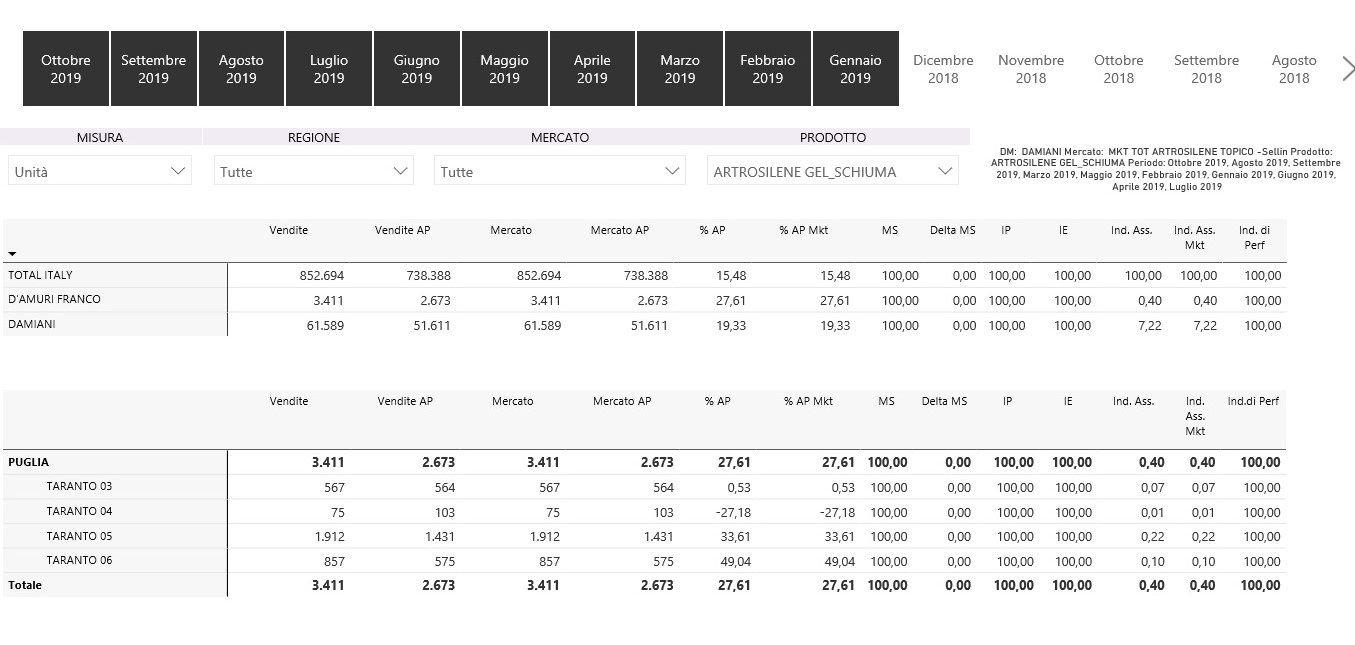
Task: Select the D'AMURI FRANCO row
Action: tap(54, 299)
